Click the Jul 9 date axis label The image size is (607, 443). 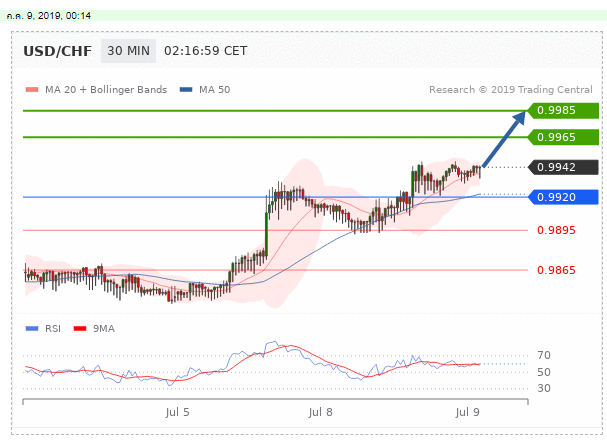coord(468,412)
